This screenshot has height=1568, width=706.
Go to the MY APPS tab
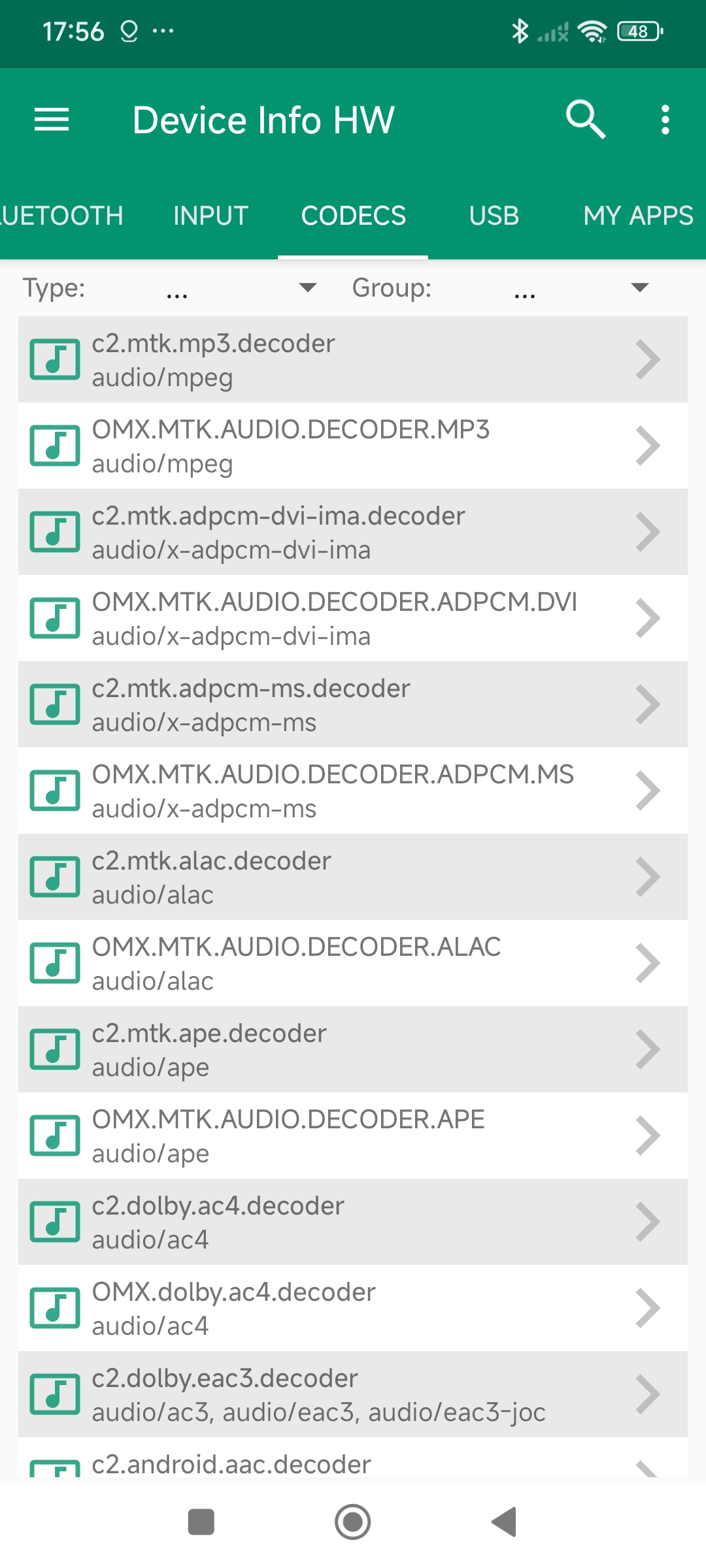(637, 216)
